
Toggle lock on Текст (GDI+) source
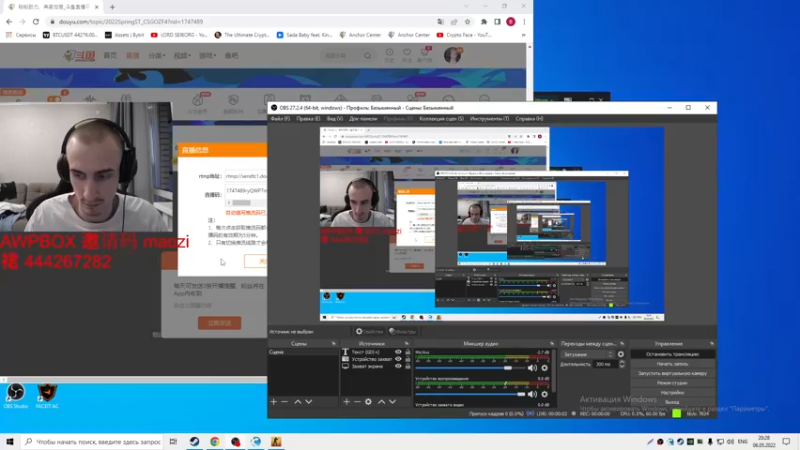point(408,352)
